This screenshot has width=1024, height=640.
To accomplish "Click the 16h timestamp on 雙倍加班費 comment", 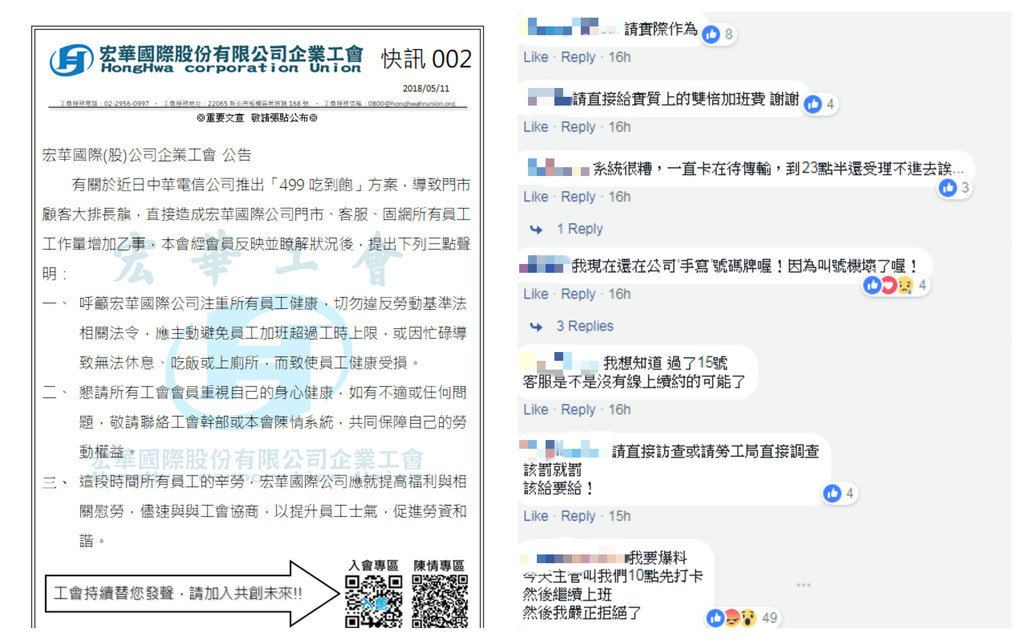I will click(619, 127).
